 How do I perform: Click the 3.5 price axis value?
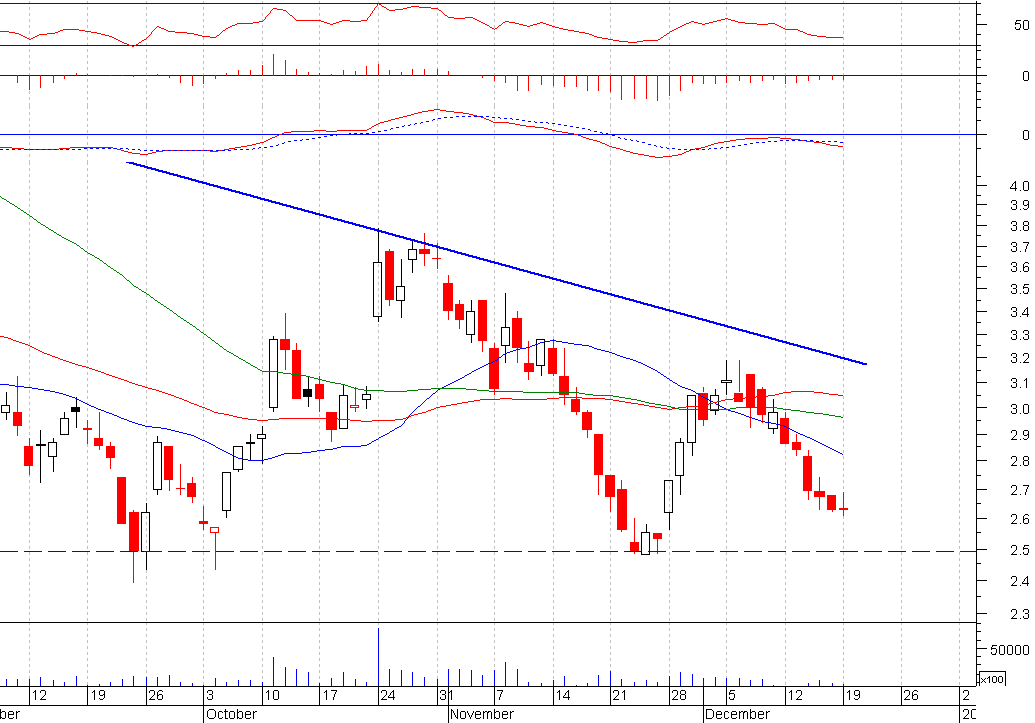(x=1020, y=289)
